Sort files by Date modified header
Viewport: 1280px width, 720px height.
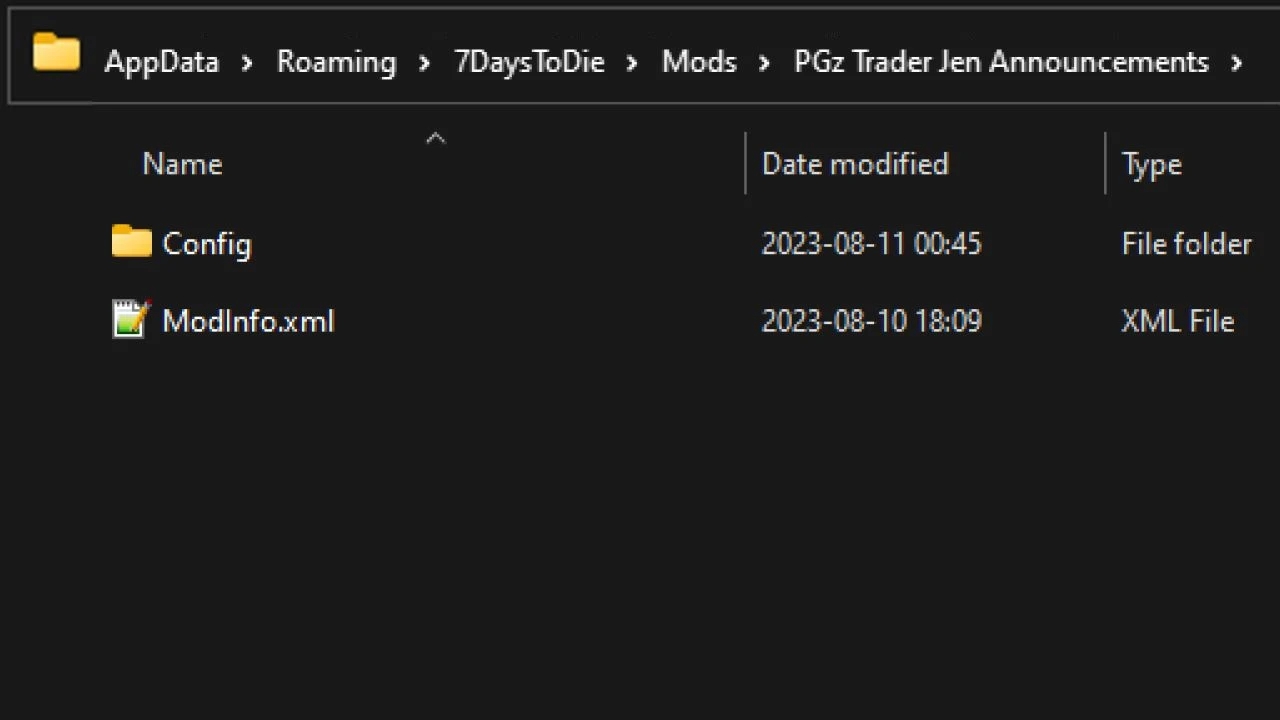tap(855, 164)
